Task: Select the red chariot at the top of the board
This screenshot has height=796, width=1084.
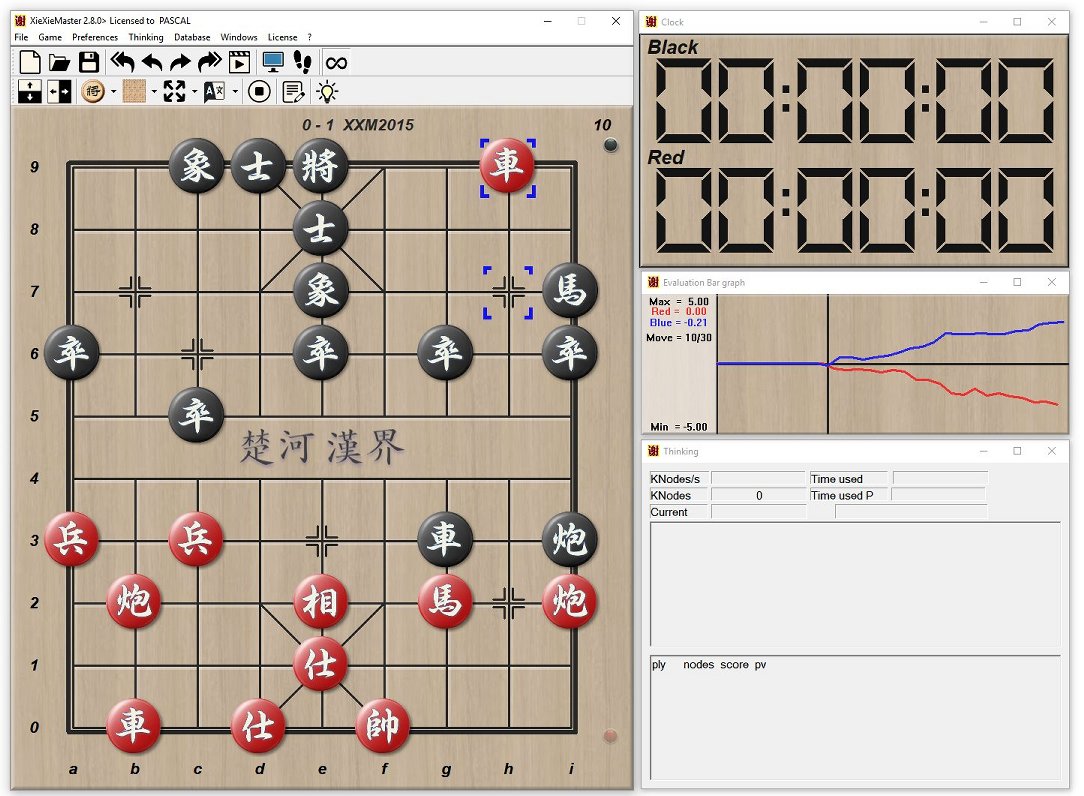Action: tap(508, 167)
